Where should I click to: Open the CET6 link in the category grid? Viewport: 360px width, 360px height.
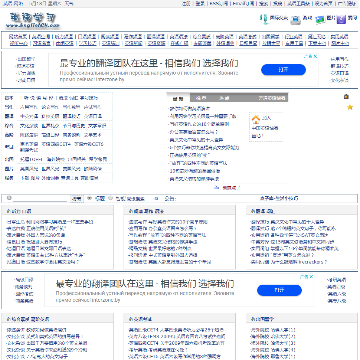click(89, 144)
